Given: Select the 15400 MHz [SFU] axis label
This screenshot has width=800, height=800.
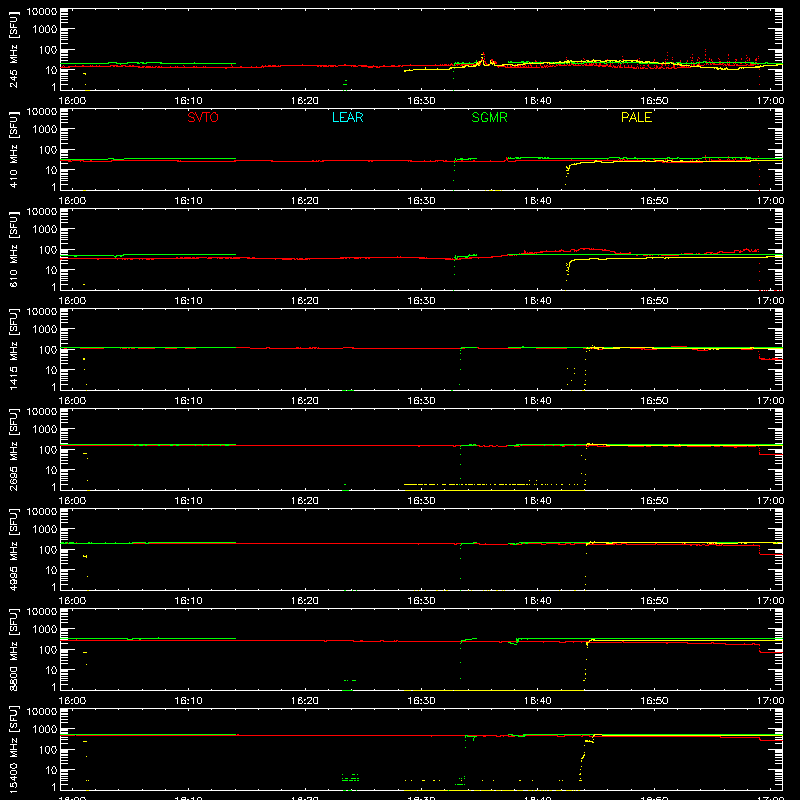Looking at the screenshot, I should pyautogui.click(x=14, y=749).
